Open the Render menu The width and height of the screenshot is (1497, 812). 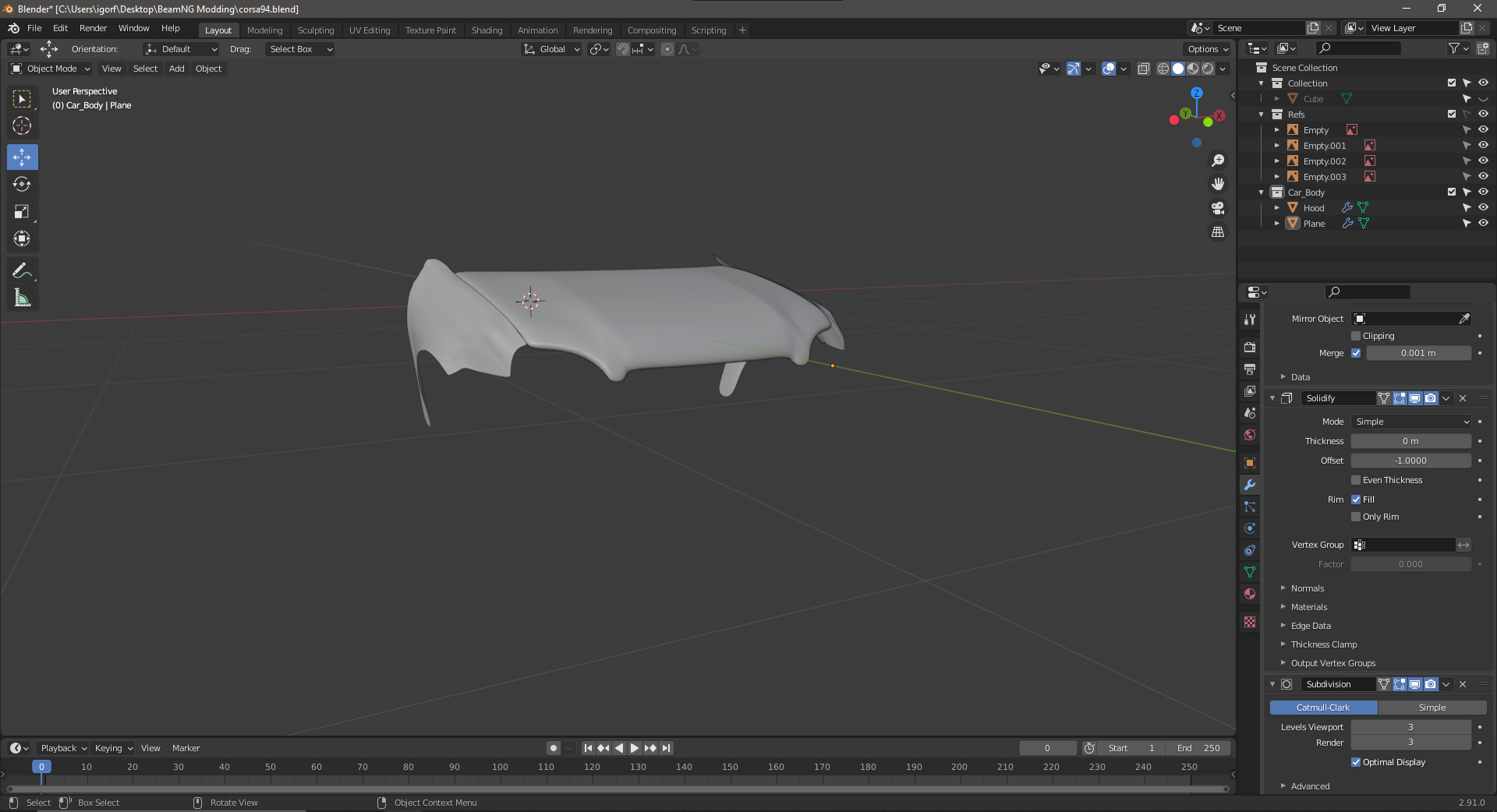click(93, 28)
